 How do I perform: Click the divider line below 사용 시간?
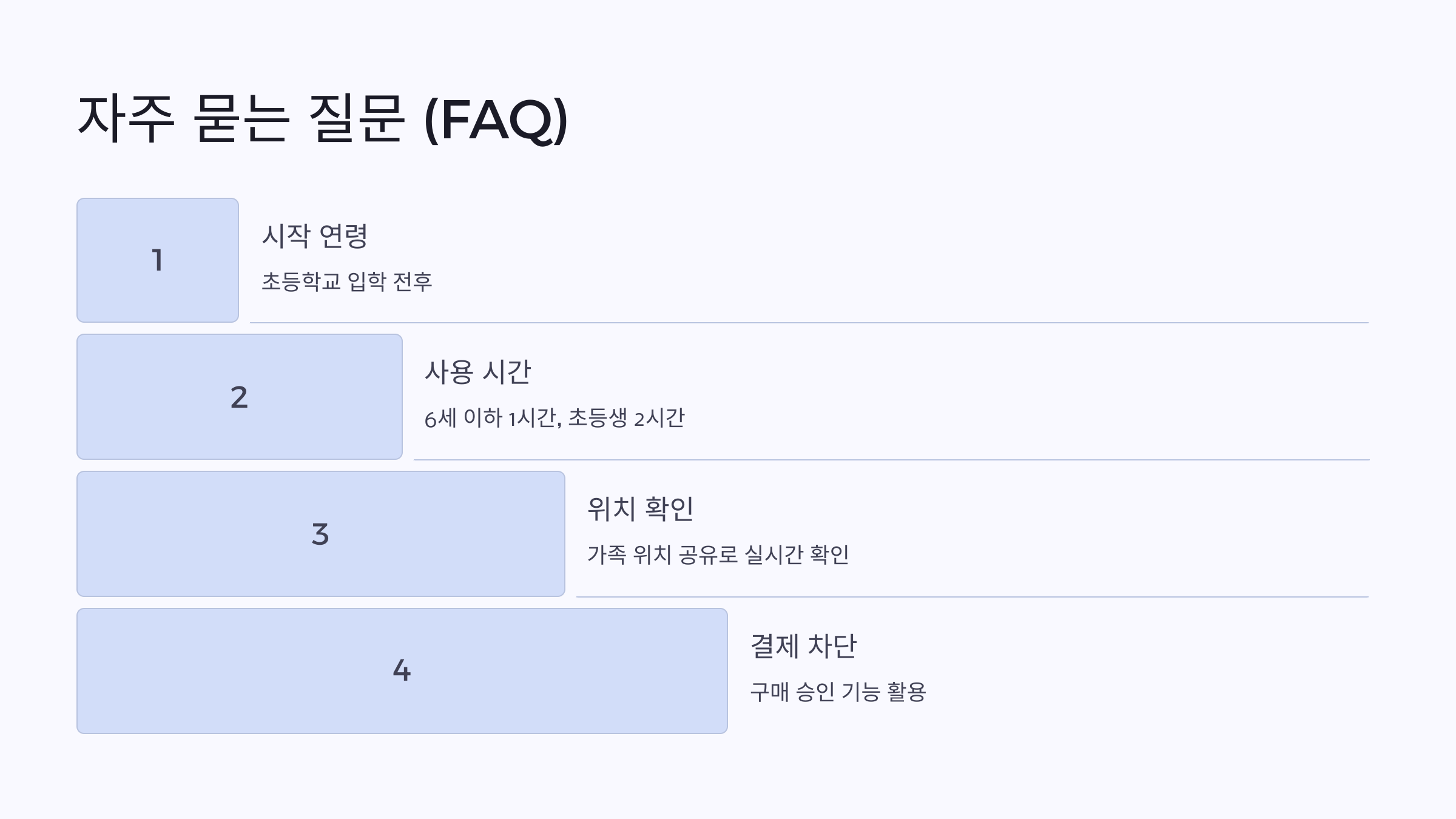tap(891, 460)
